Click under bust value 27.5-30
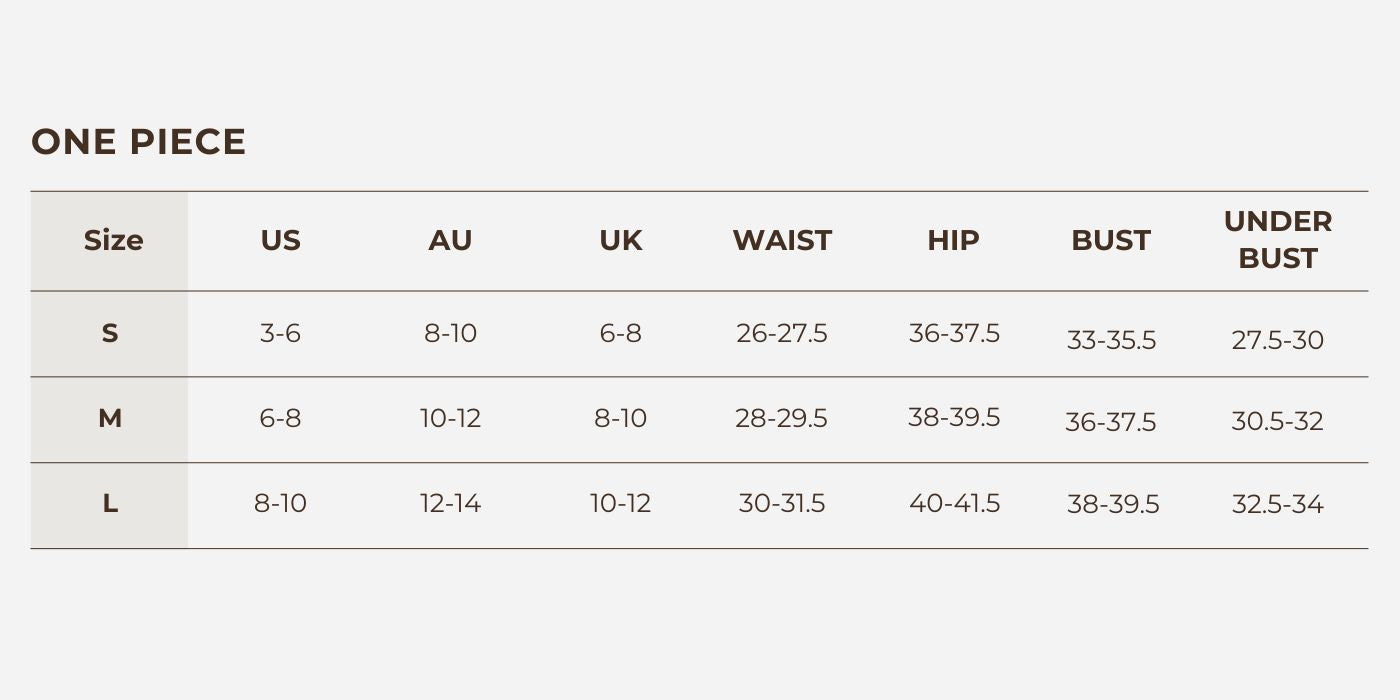The image size is (1400, 700). [1278, 340]
